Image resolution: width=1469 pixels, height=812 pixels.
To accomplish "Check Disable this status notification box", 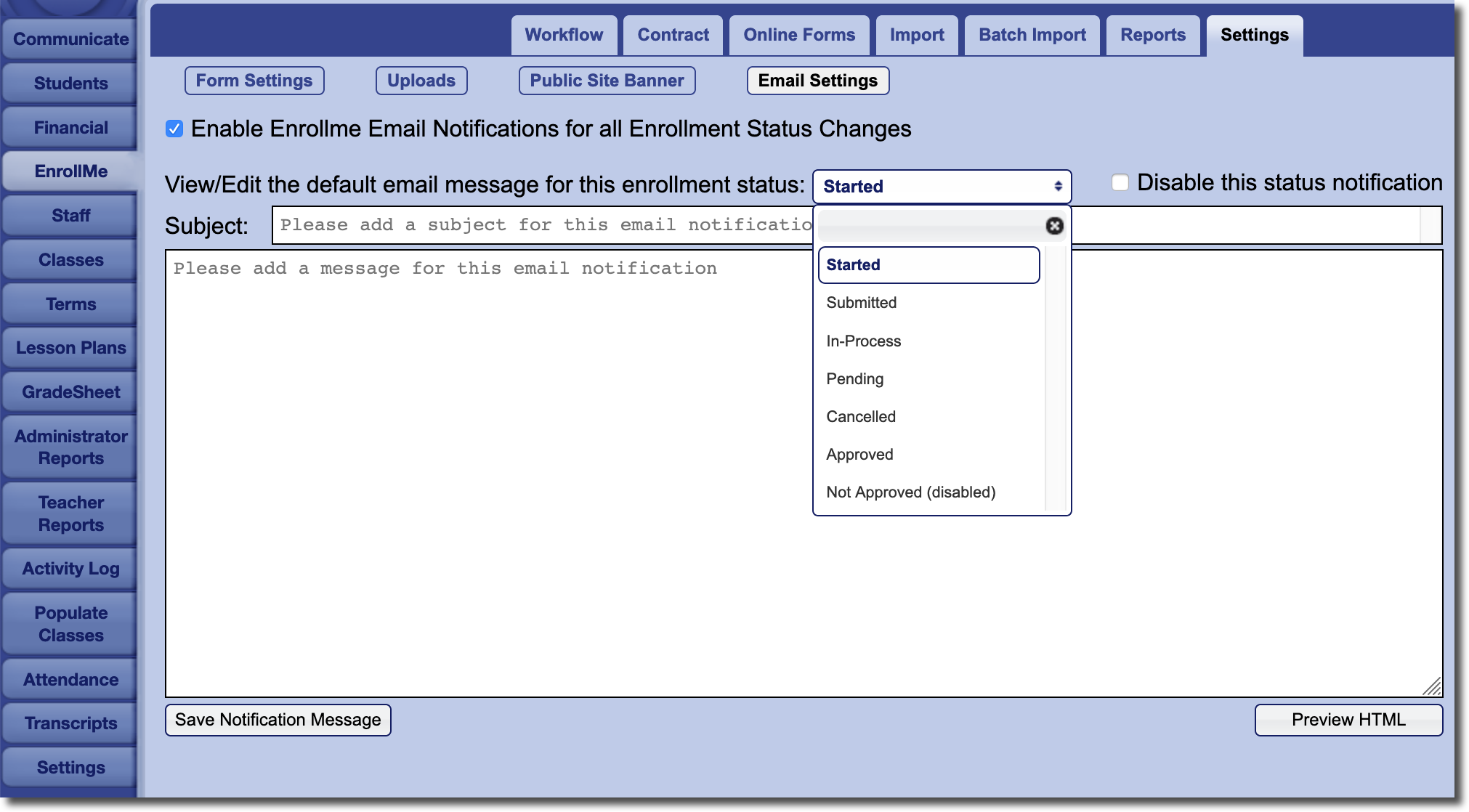I will click(x=1120, y=182).
